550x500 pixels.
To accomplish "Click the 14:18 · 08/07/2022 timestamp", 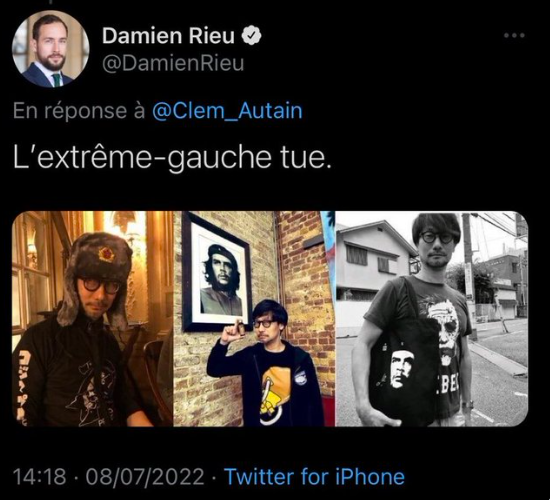I will click(108, 476).
